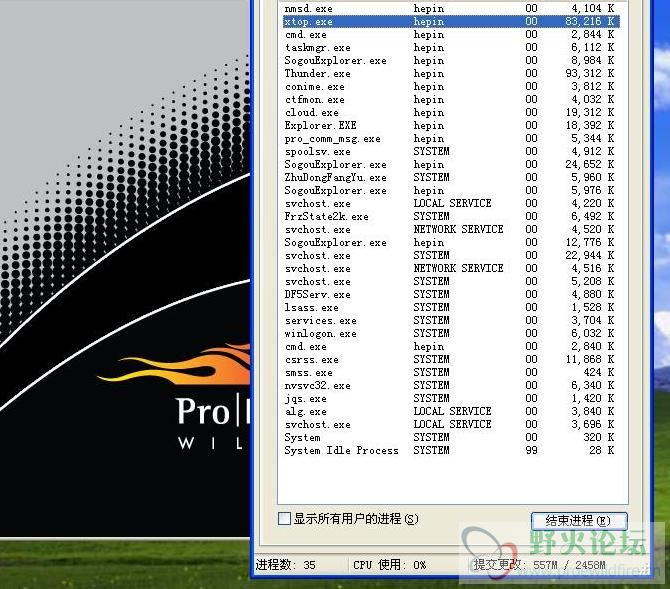Image resolution: width=670 pixels, height=589 pixels.
Task: Select the alg.exe process row
Action: coord(451,412)
